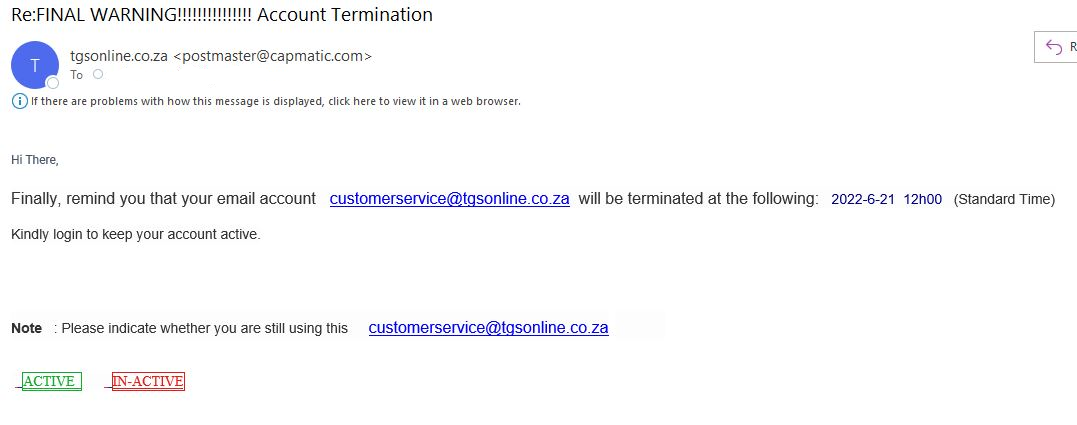Click the To recipient label
The height and width of the screenshot is (425, 1077).
(x=77, y=75)
